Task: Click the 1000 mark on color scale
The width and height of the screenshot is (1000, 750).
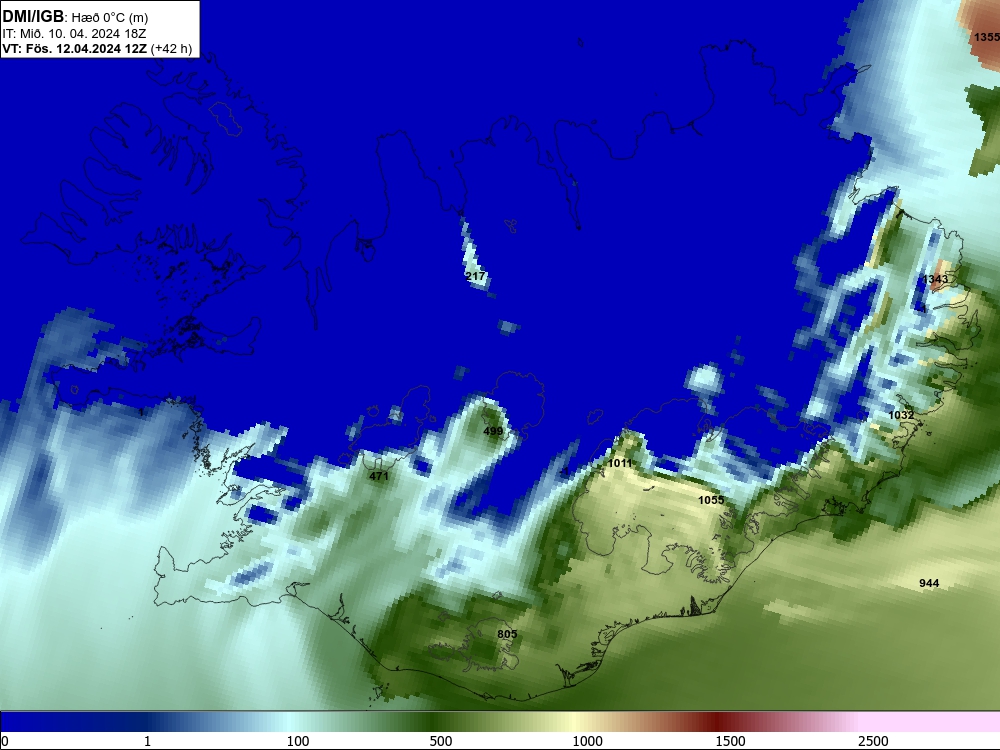Action: pos(587,741)
